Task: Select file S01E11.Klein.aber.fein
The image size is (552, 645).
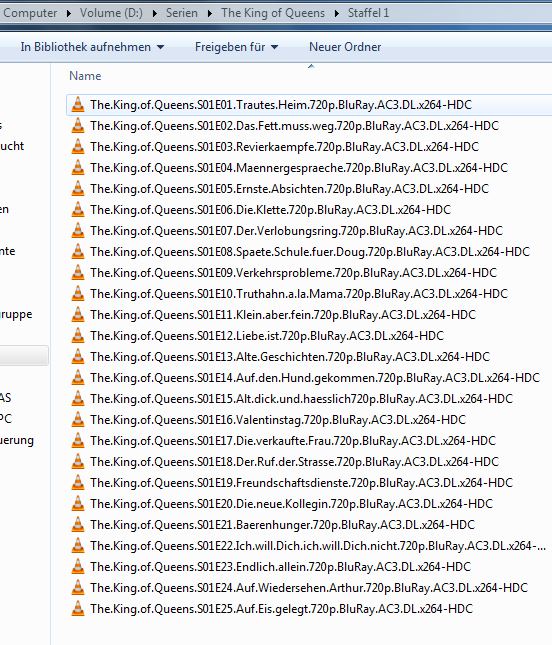Action: click(x=283, y=315)
